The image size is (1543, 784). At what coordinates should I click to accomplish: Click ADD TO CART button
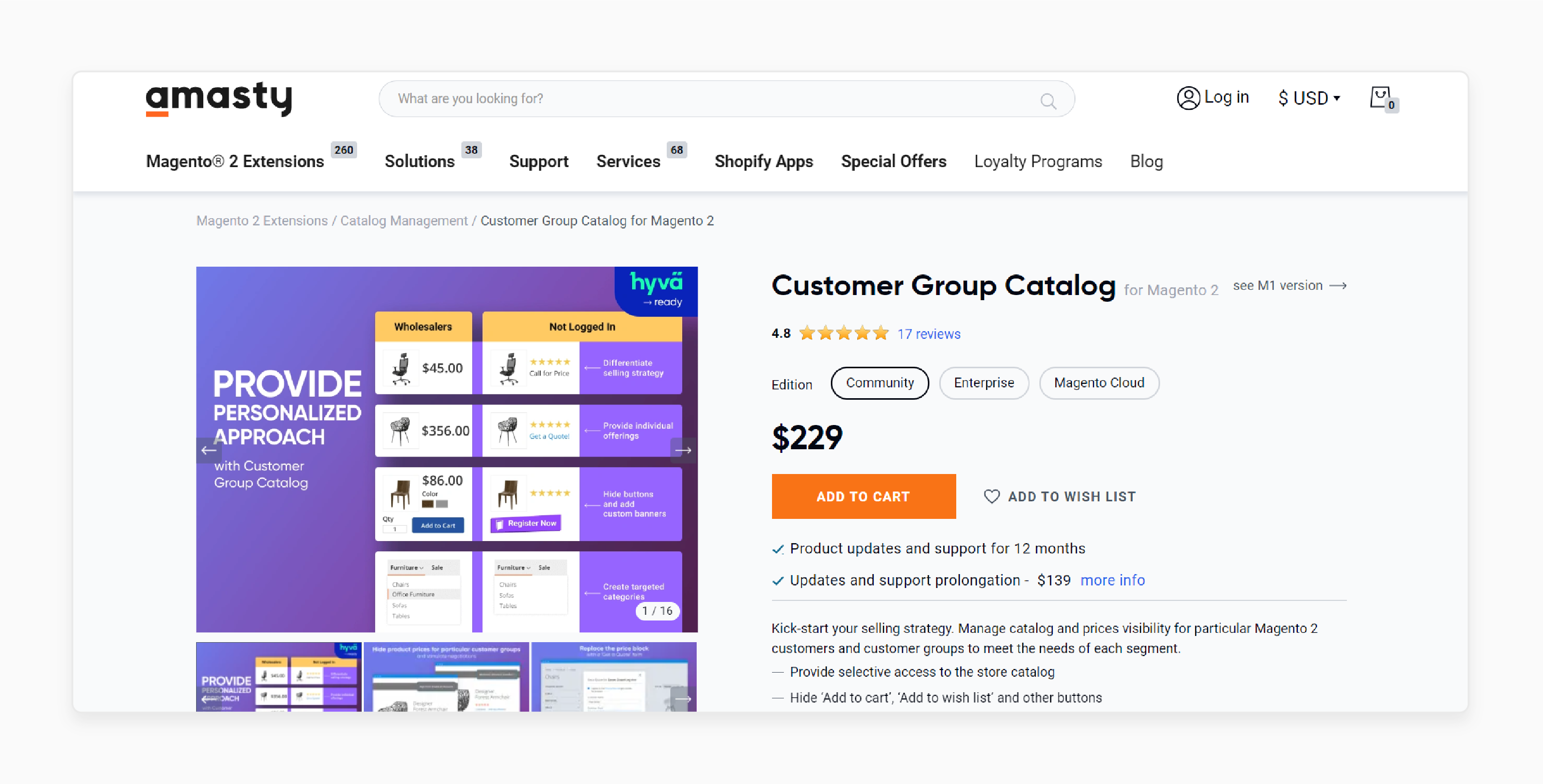[862, 497]
